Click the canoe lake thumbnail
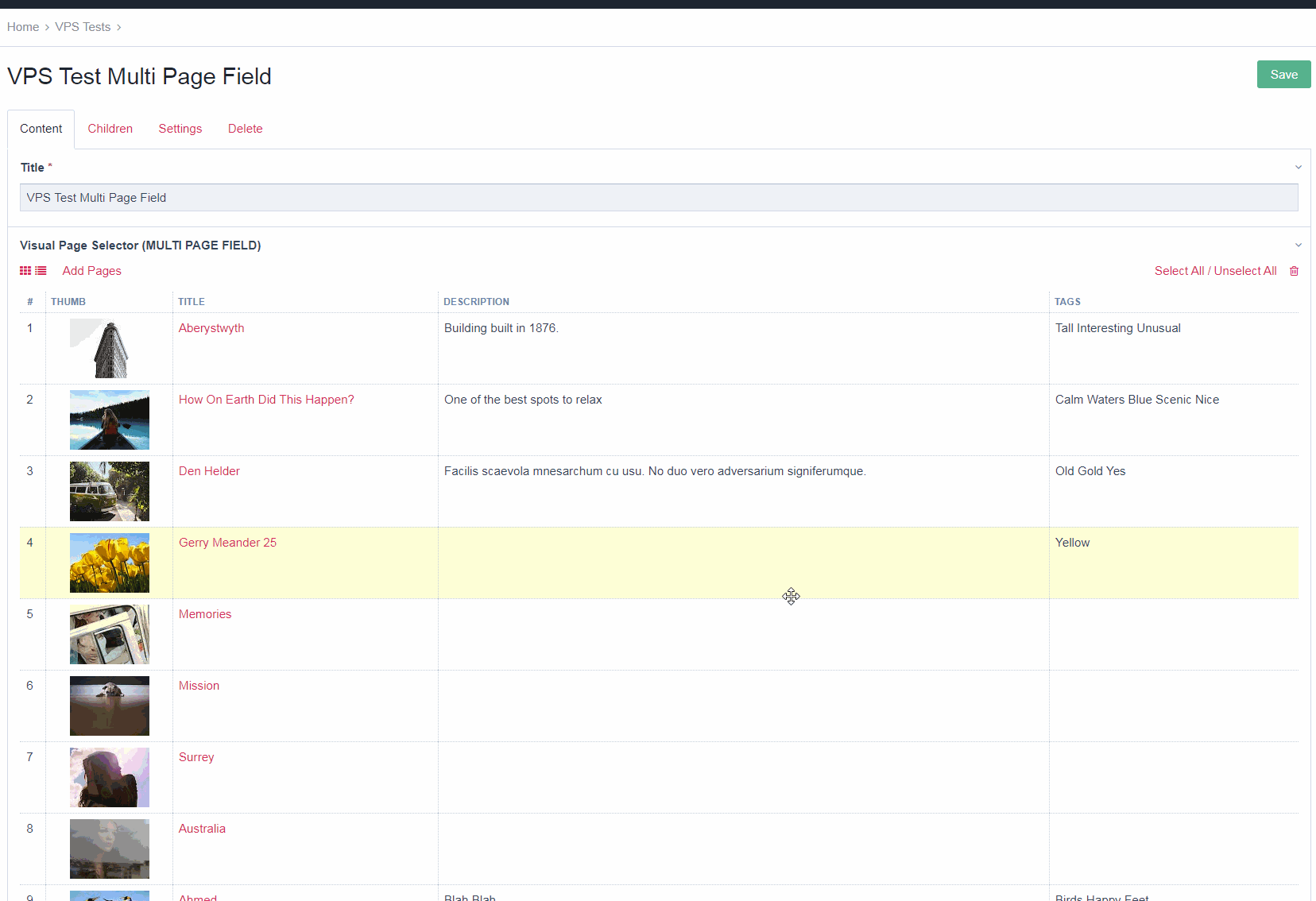The image size is (1316, 901). [109, 420]
